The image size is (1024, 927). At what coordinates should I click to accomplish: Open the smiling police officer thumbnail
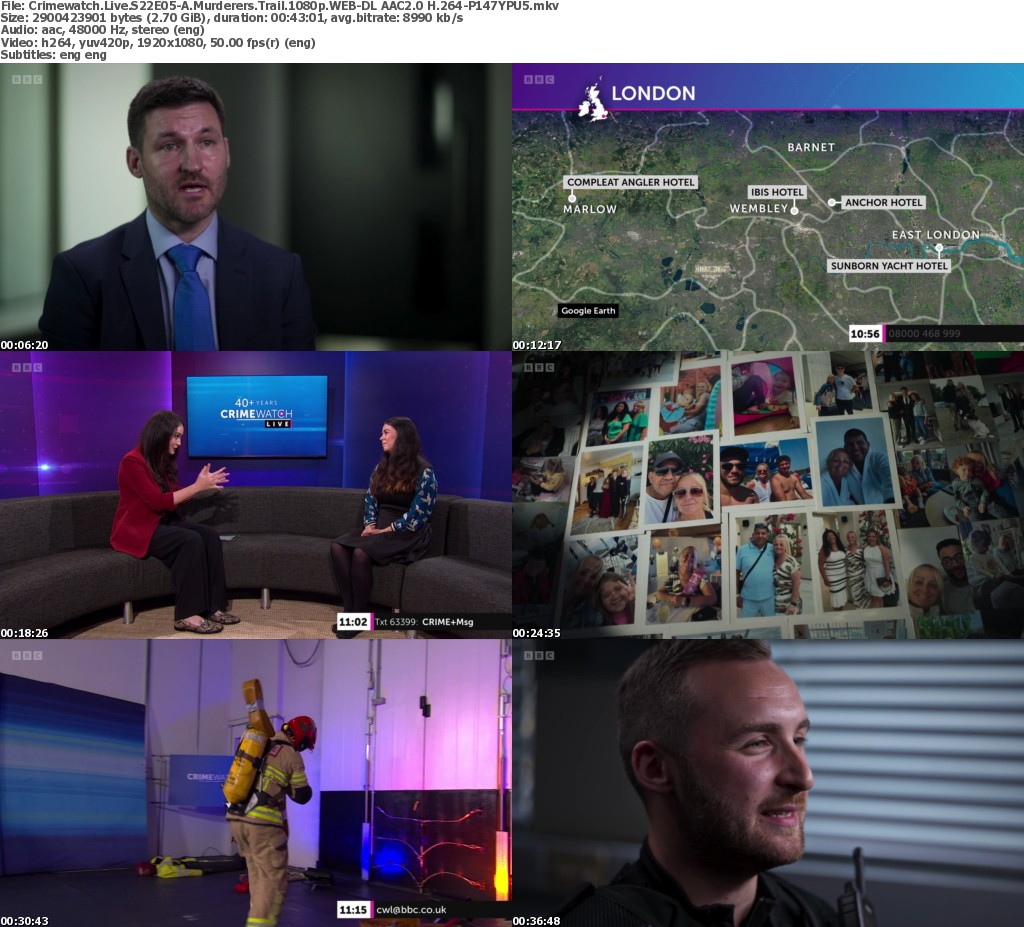(767, 783)
